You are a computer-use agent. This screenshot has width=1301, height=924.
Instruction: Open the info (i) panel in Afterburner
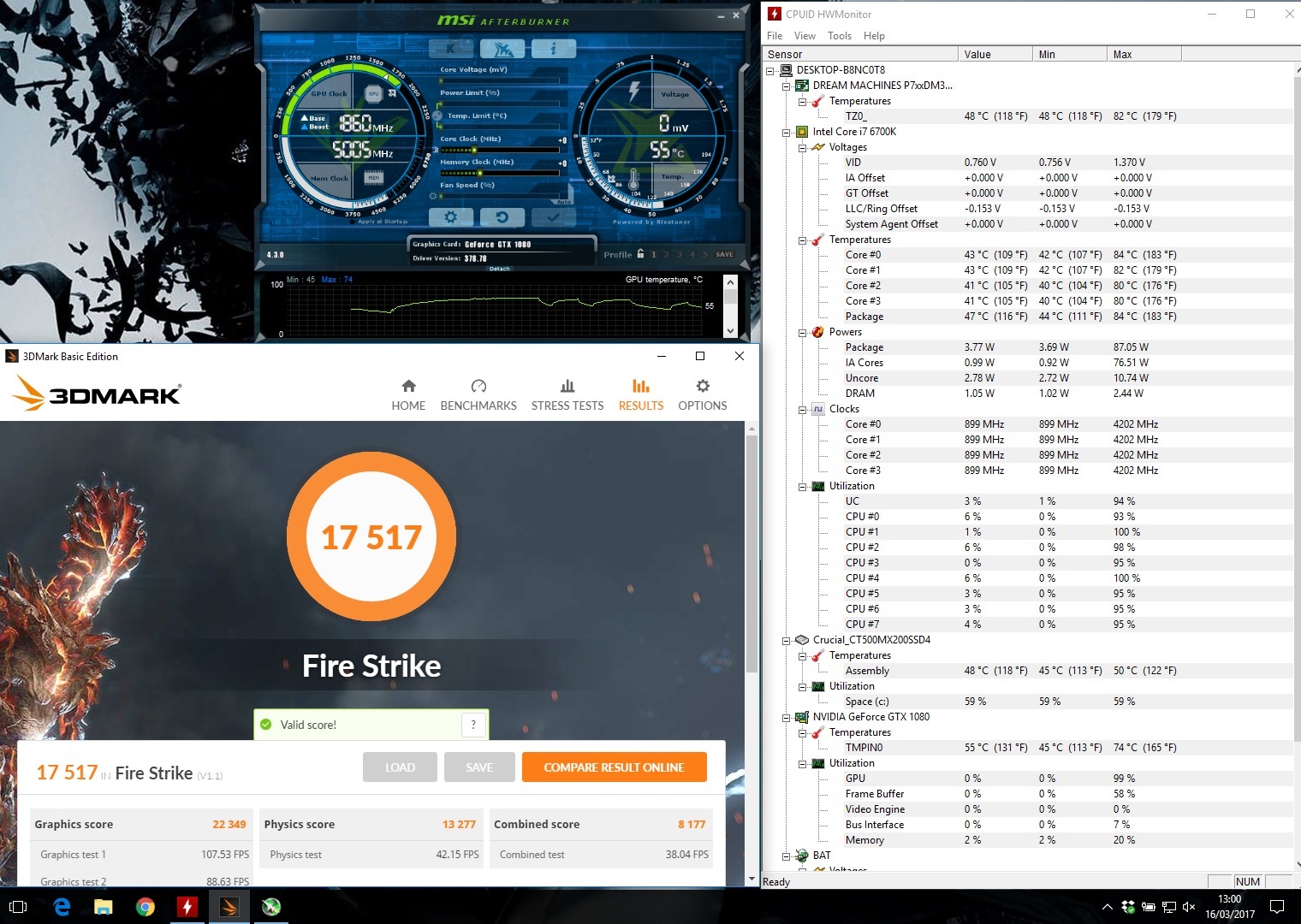[553, 48]
